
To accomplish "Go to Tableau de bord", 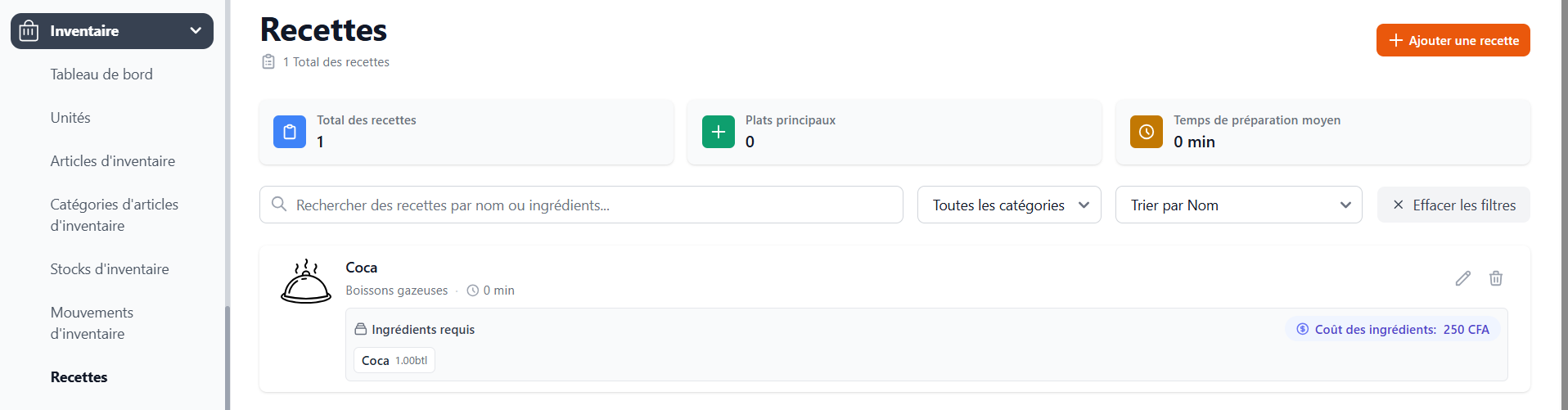I will click(101, 74).
